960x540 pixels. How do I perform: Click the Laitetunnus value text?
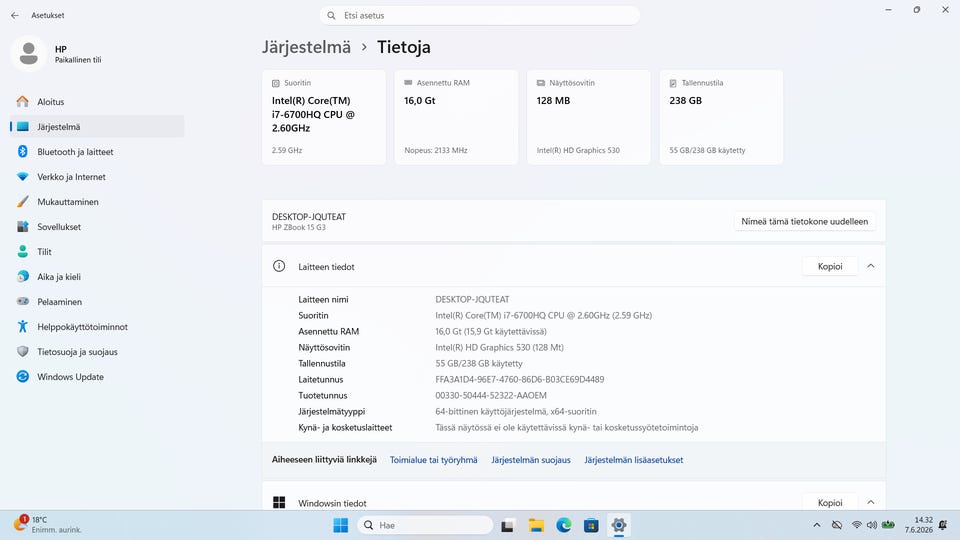(x=520, y=380)
